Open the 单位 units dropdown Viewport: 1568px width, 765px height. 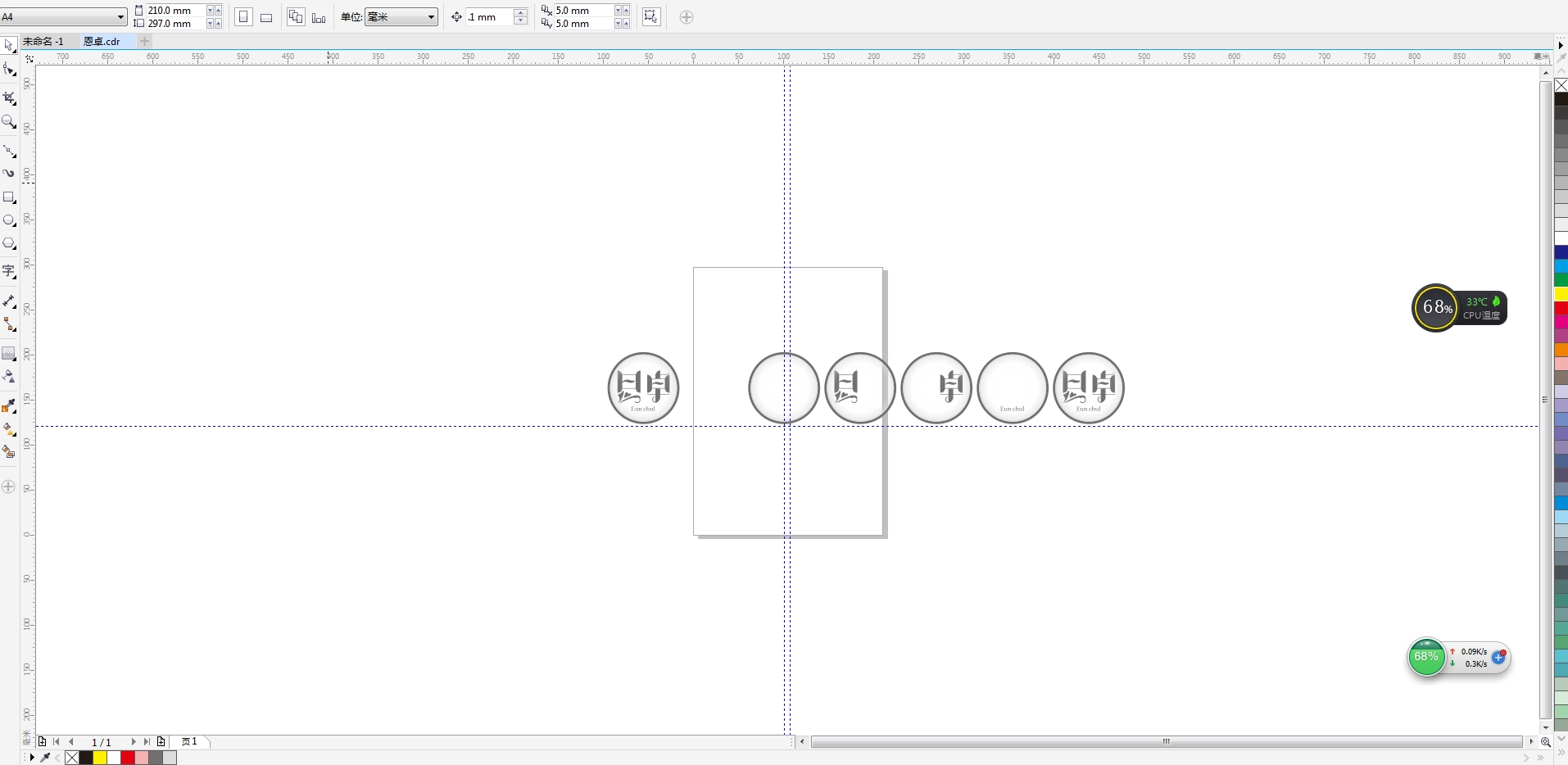pyautogui.click(x=401, y=17)
